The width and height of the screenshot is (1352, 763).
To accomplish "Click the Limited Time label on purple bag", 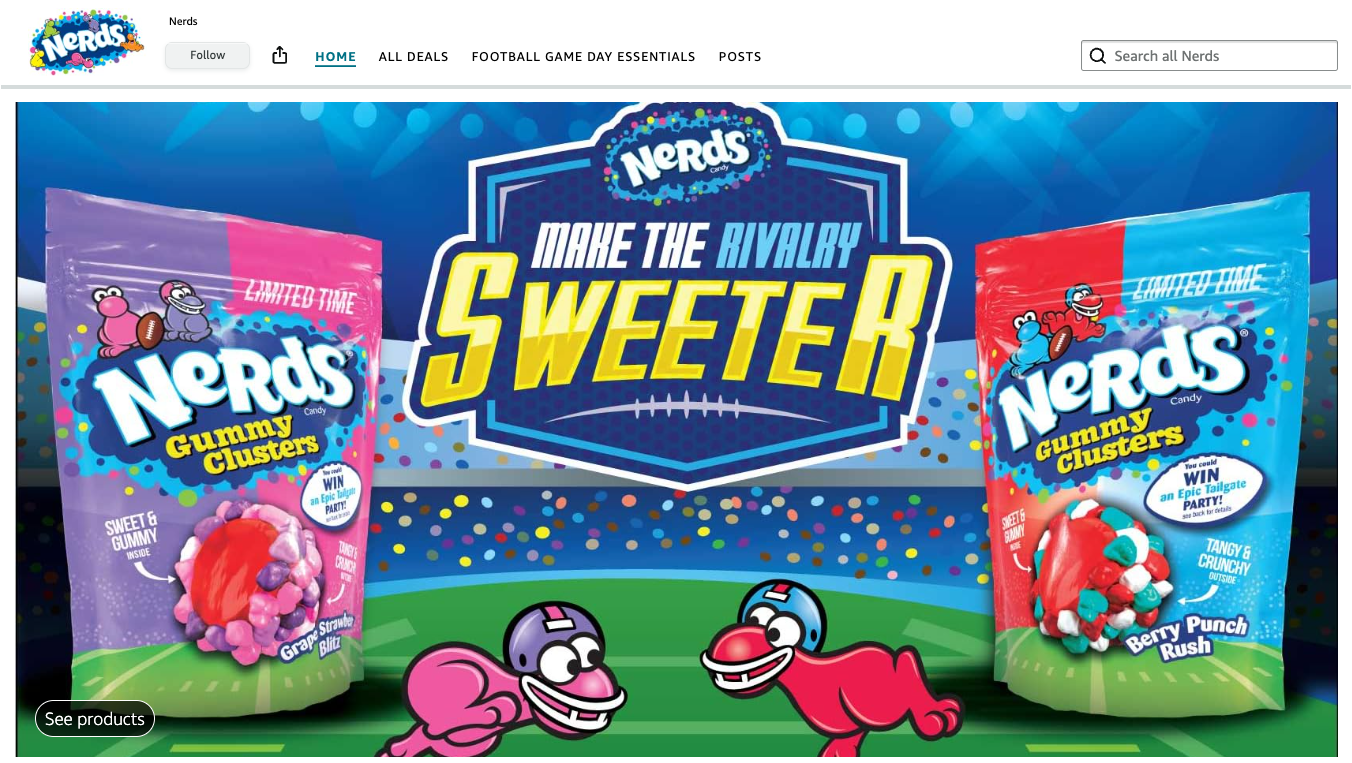I will click(x=301, y=296).
